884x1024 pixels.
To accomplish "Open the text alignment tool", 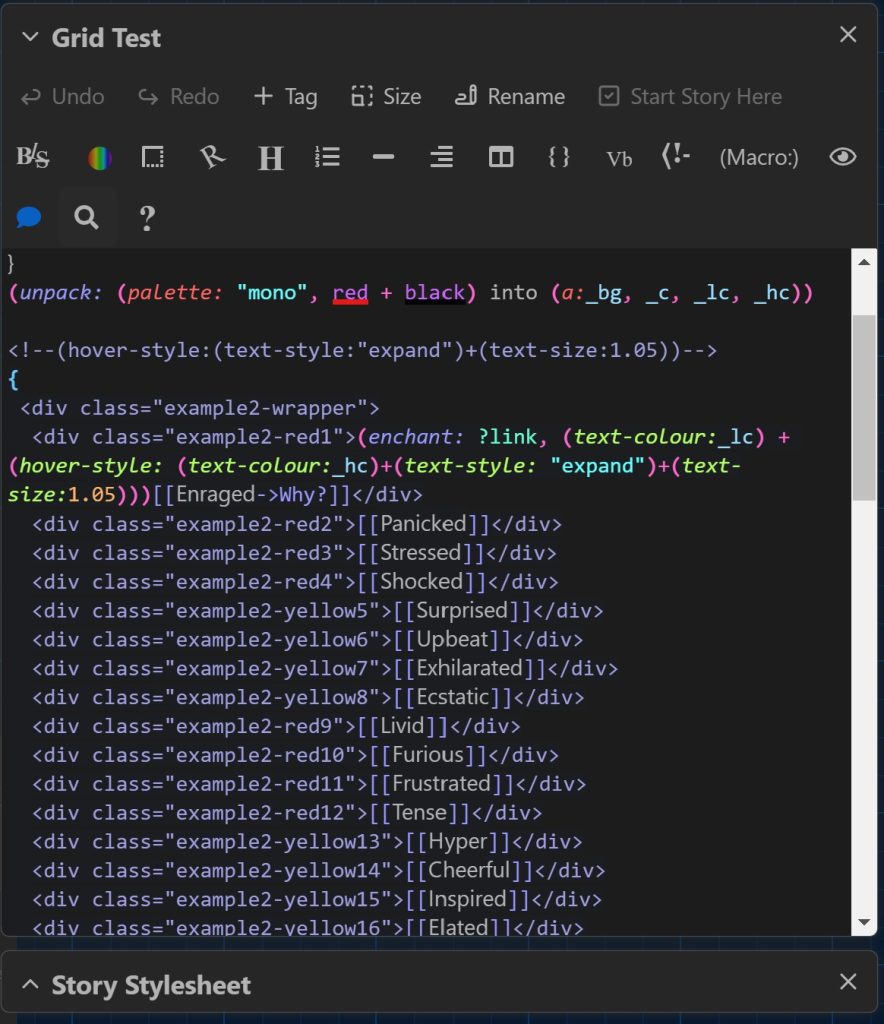I will [441, 157].
